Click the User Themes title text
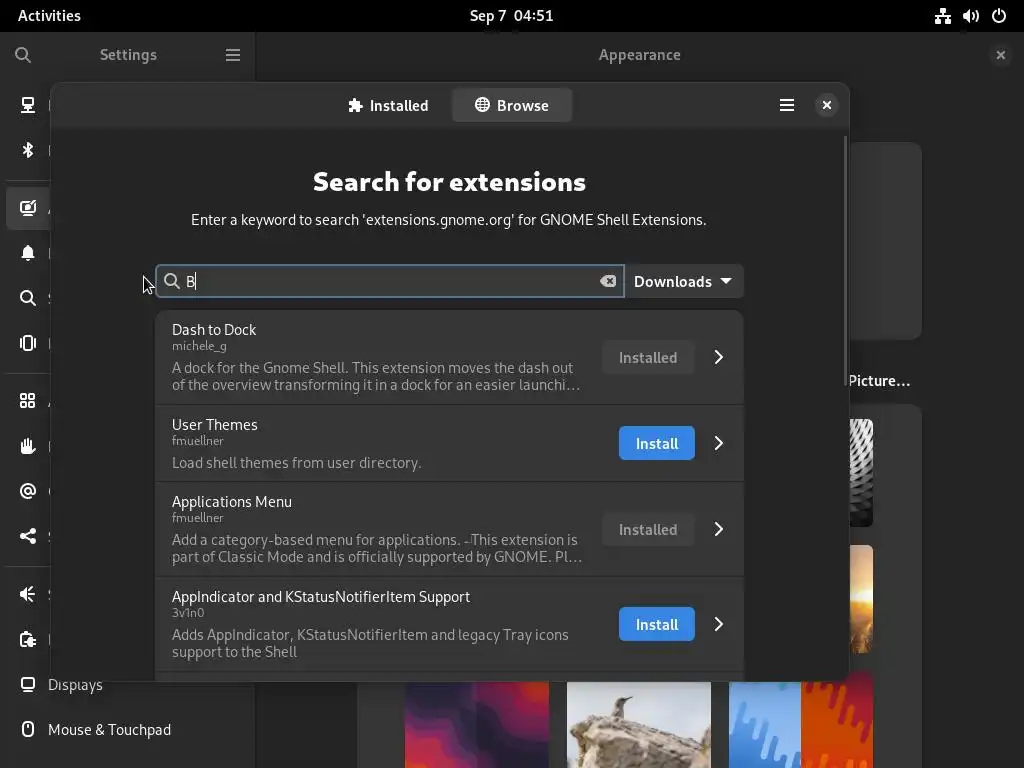This screenshot has height=768, width=1024. pos(214,424)
